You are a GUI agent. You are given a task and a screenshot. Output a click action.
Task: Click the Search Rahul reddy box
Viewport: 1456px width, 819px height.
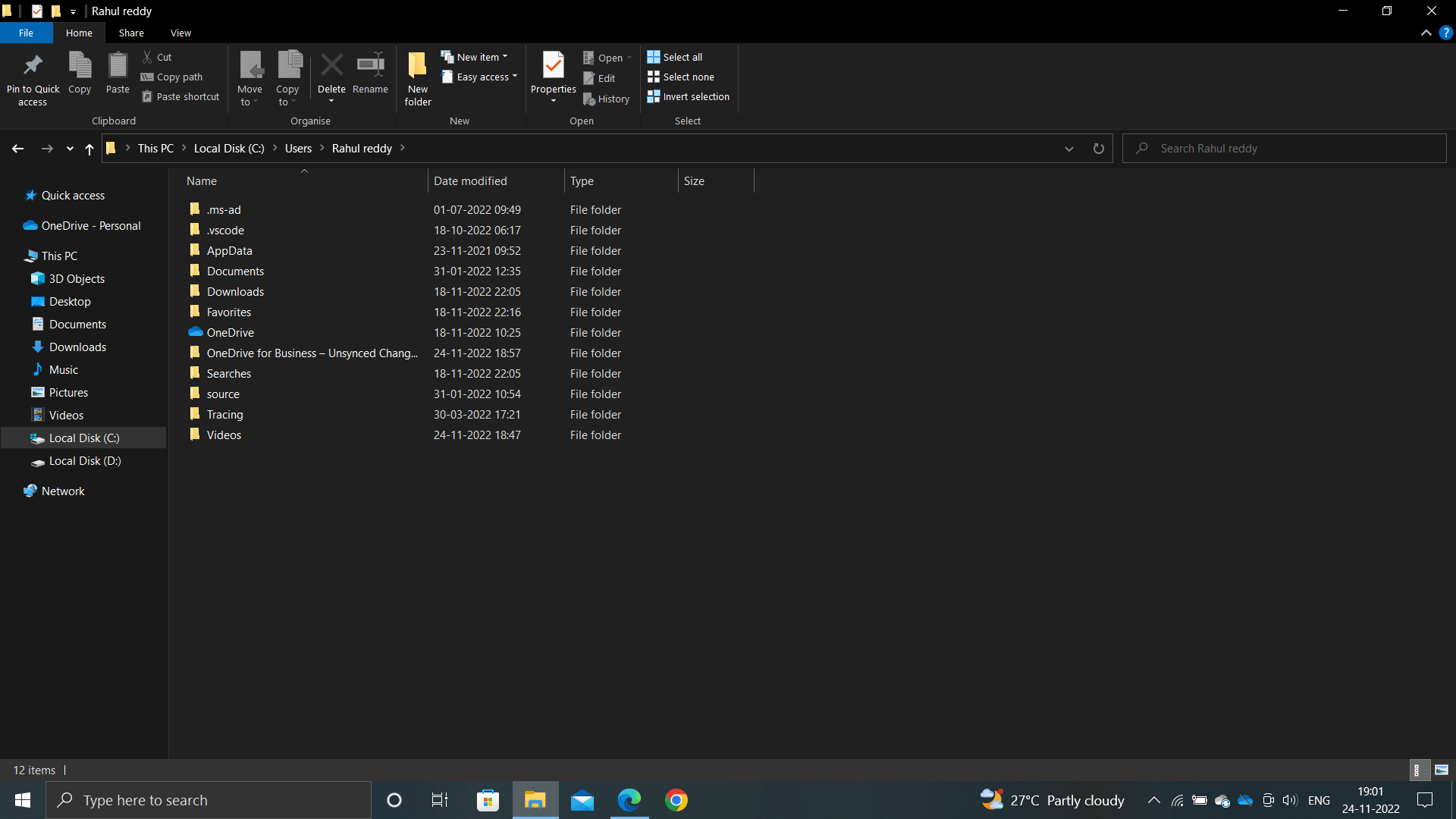point(1285,149)
